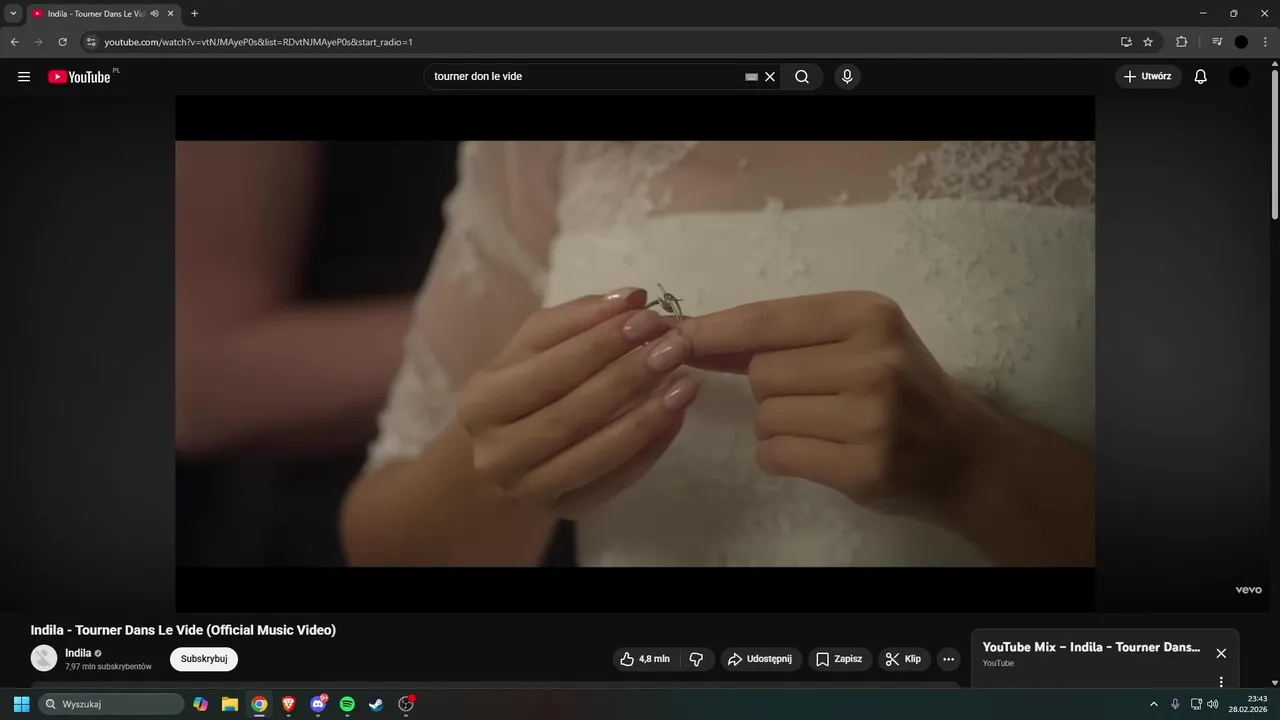
Task: Switch to Chrome in taskbar
Action: click(x=259, y=704)
